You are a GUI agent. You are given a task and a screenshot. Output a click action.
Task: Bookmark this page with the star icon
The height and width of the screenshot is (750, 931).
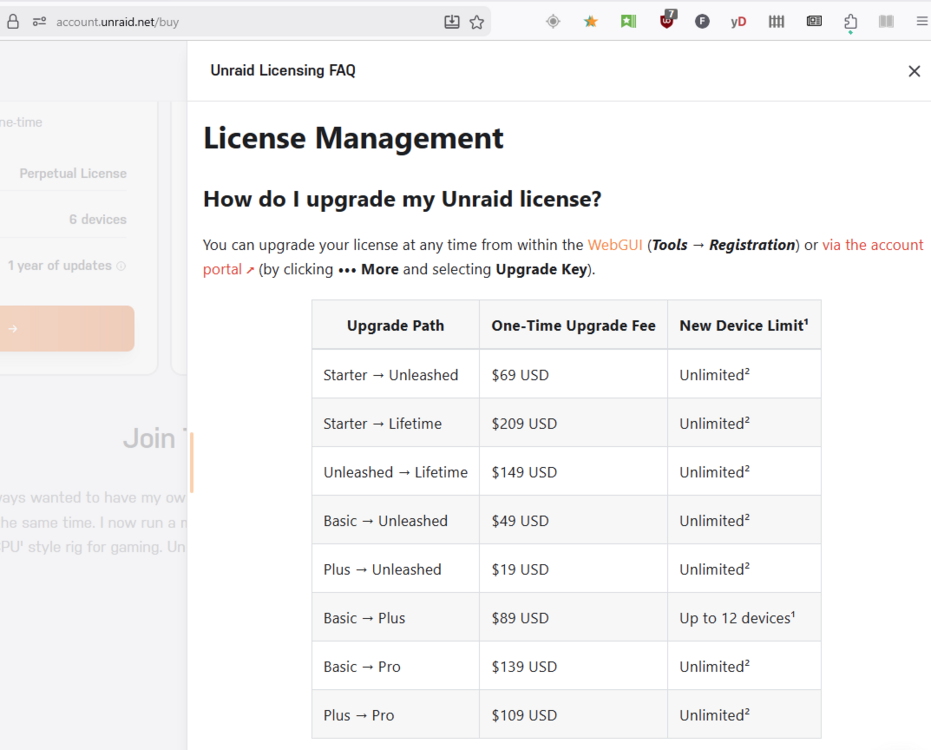pyautogui.click(x=477, y=22)
